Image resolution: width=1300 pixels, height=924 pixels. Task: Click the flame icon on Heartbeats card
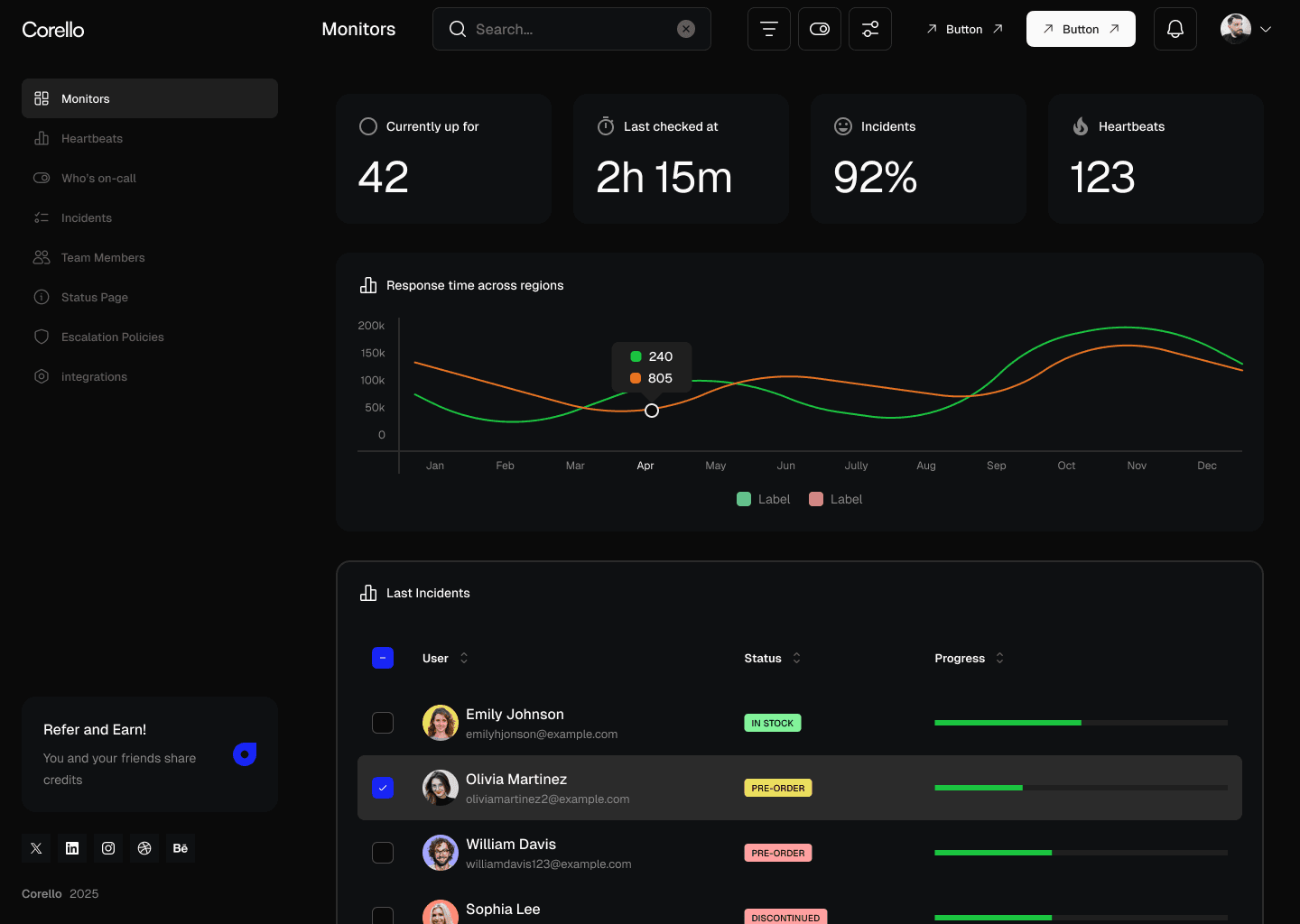point(1081,126)
